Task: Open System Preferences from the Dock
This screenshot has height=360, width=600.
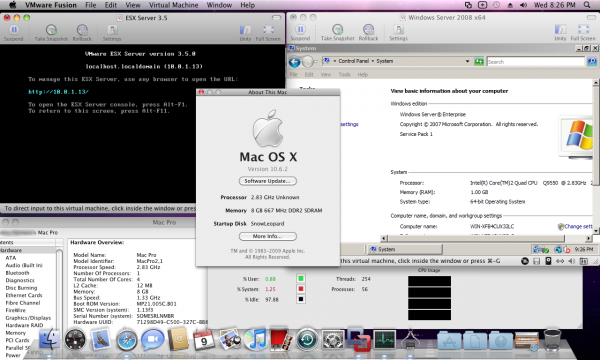Action: [x=333, y=340]
